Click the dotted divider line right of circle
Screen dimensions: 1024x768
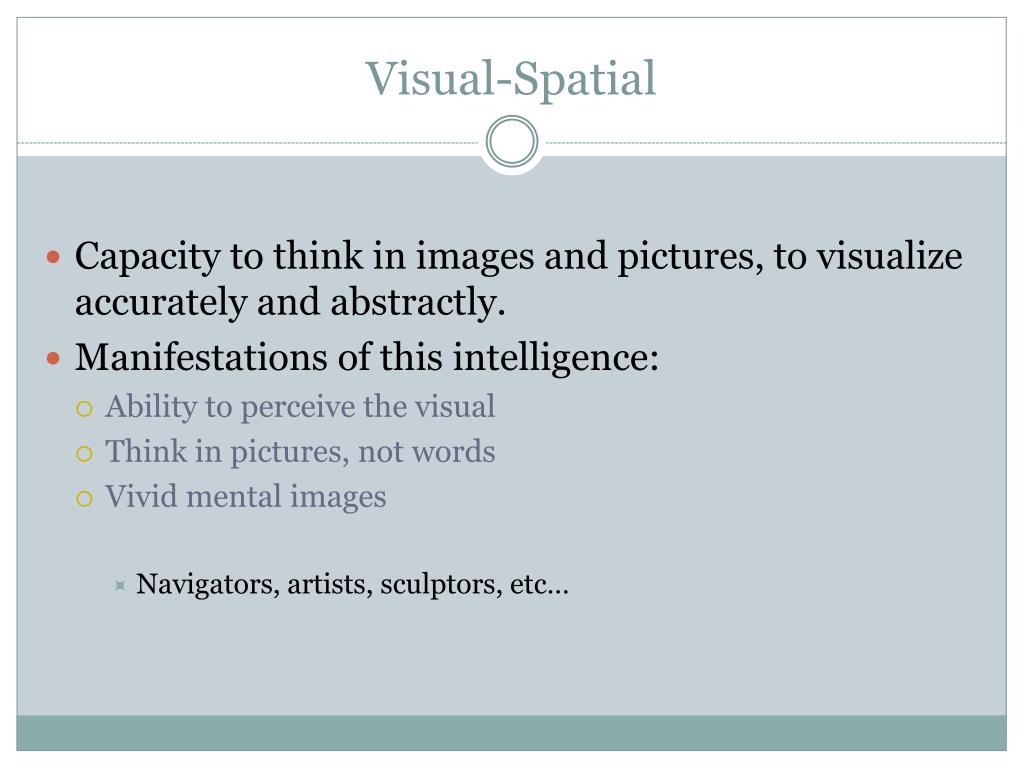click(x=776, y=142)
